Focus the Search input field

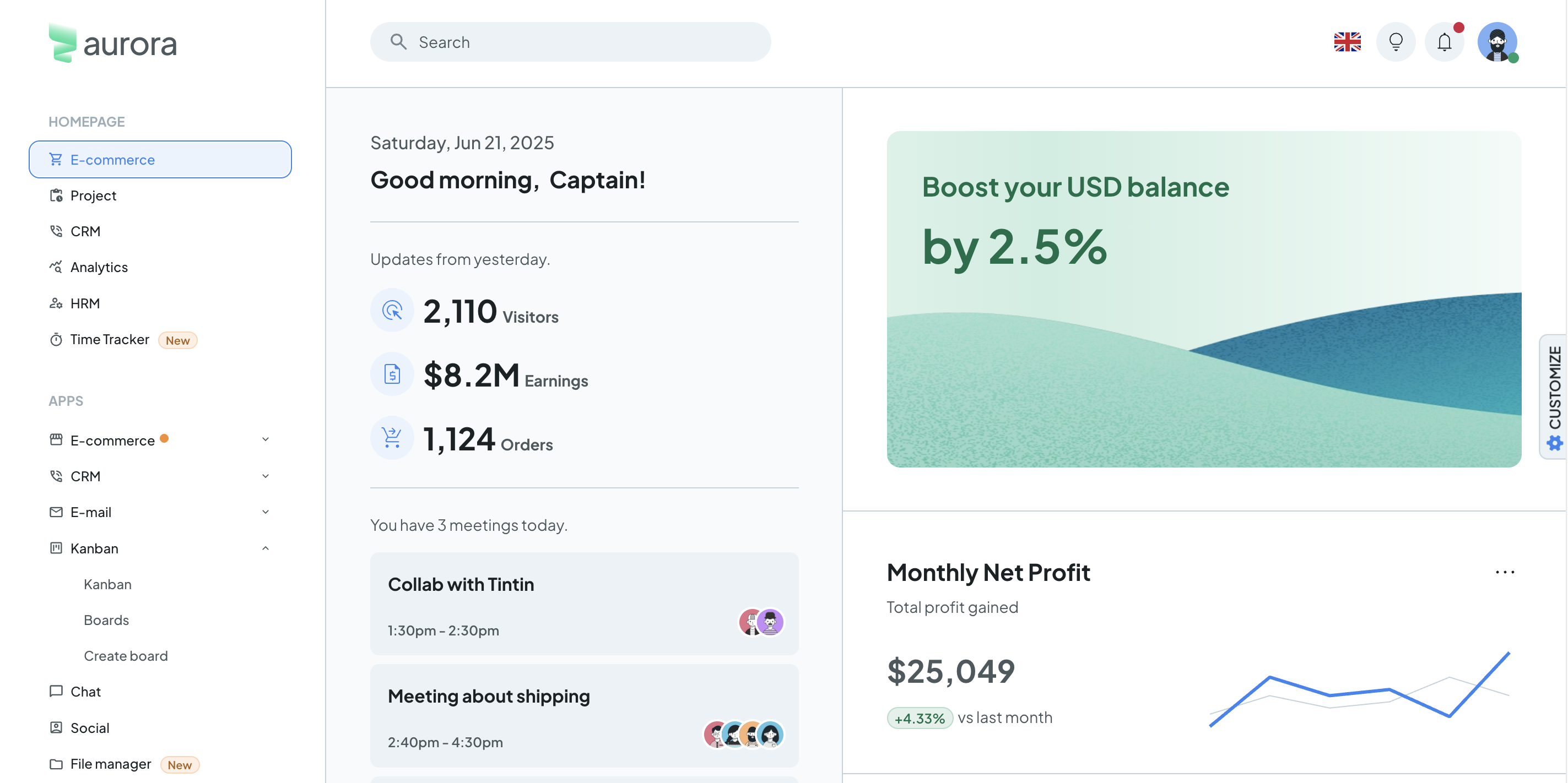(570, 42)
